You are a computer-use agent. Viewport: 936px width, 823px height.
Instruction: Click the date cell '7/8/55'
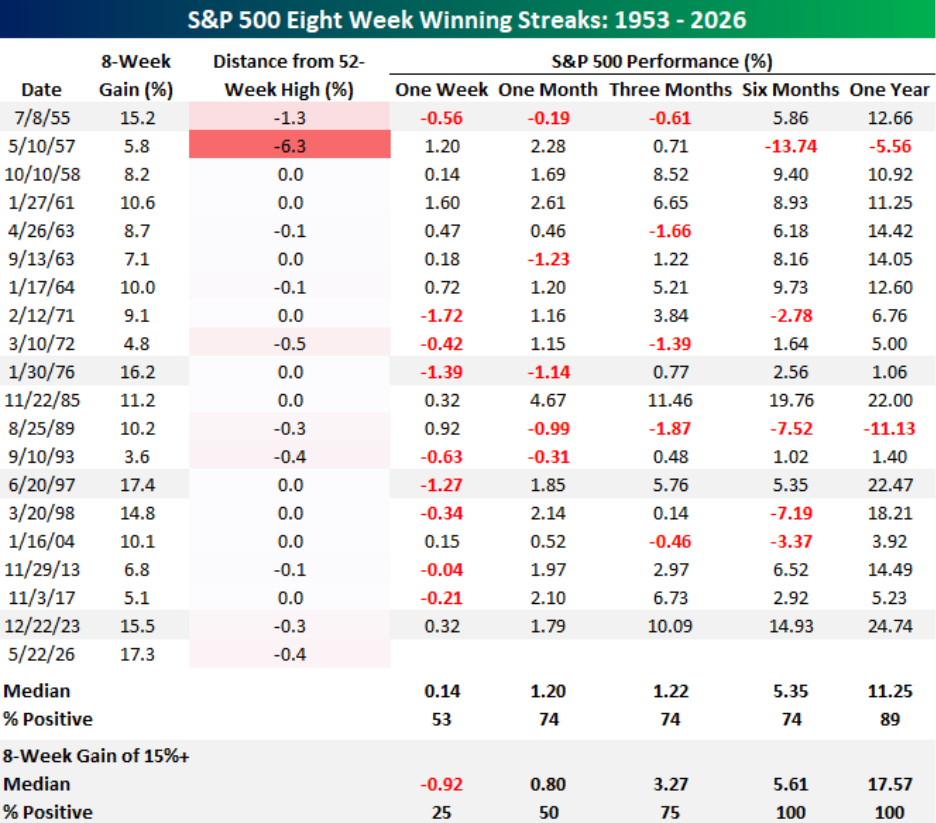(42, 118)
